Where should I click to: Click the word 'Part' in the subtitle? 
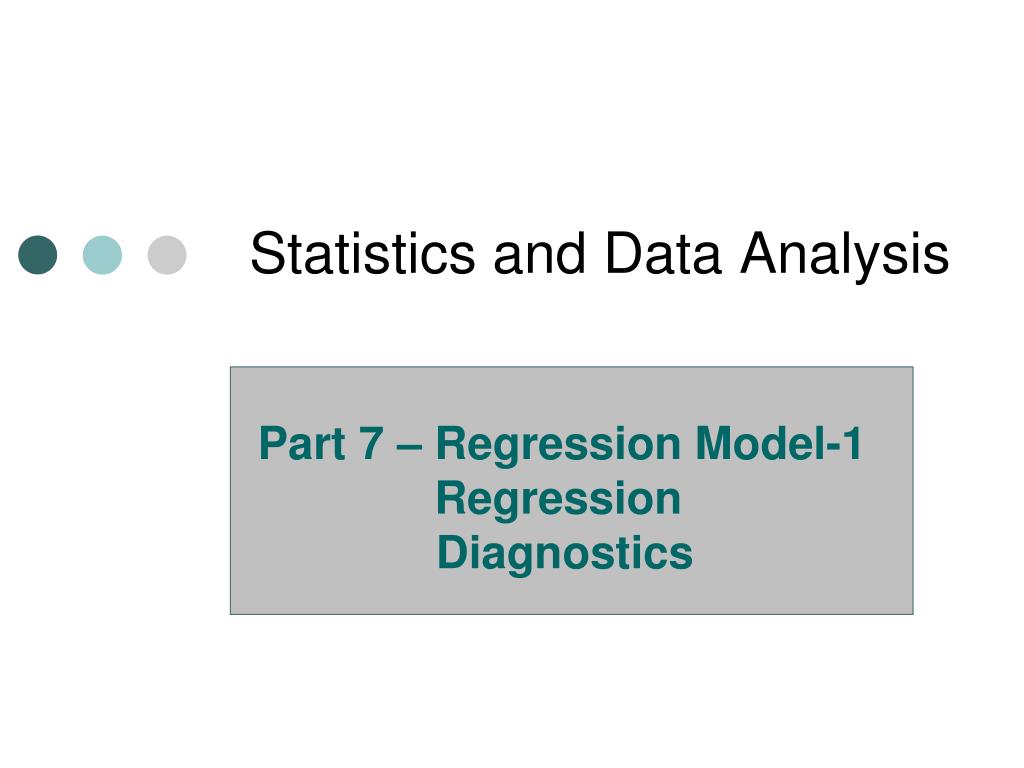click(x=302, y=443)
